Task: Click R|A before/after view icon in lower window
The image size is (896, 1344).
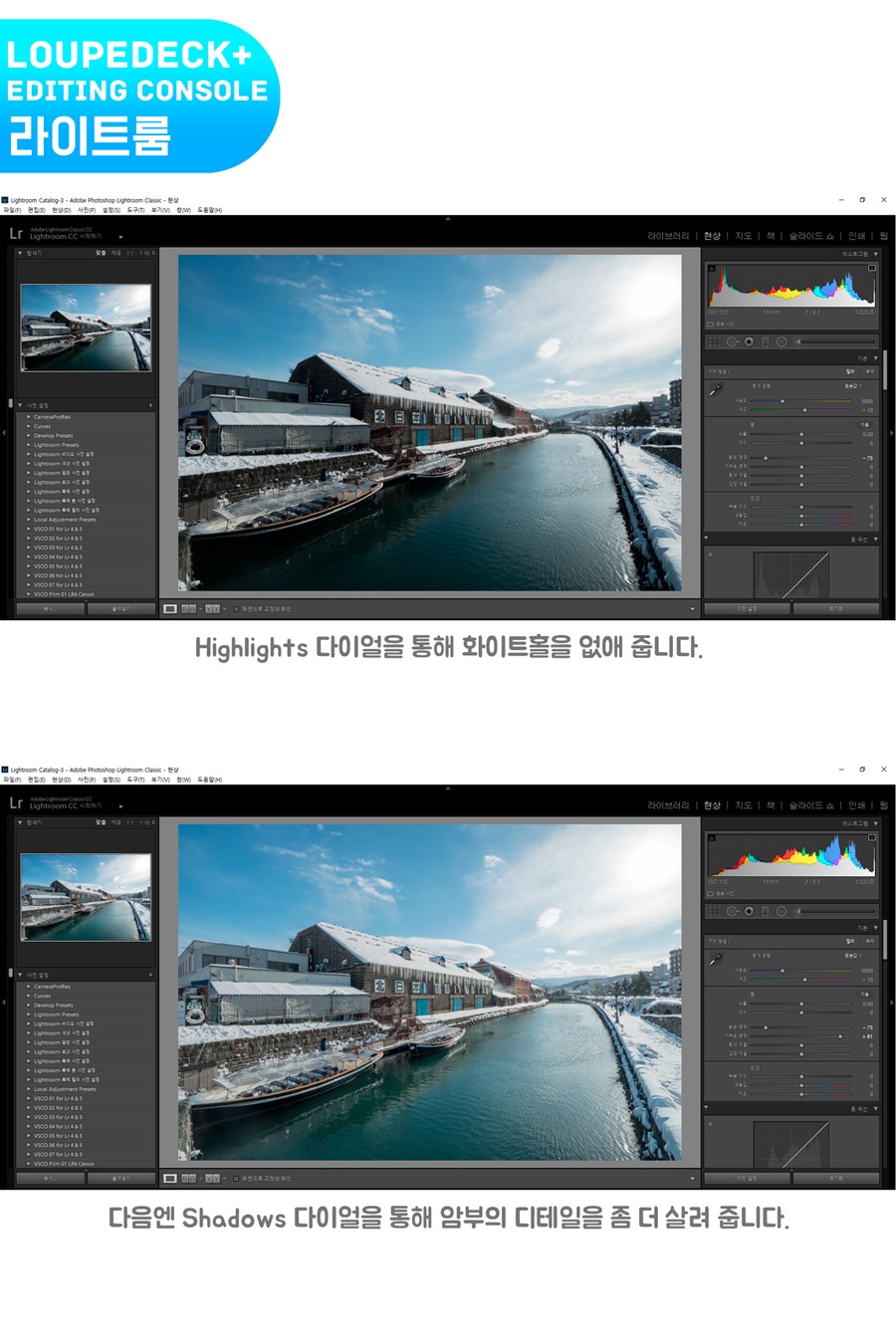Action: click(188, 1178)
